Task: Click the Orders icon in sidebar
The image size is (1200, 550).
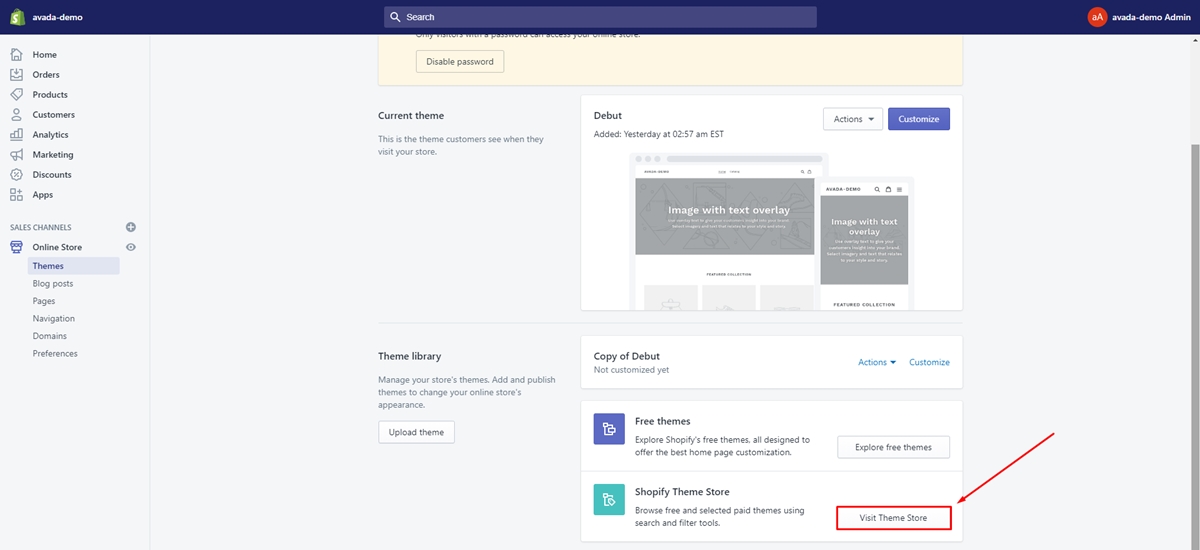Action: 16,74
